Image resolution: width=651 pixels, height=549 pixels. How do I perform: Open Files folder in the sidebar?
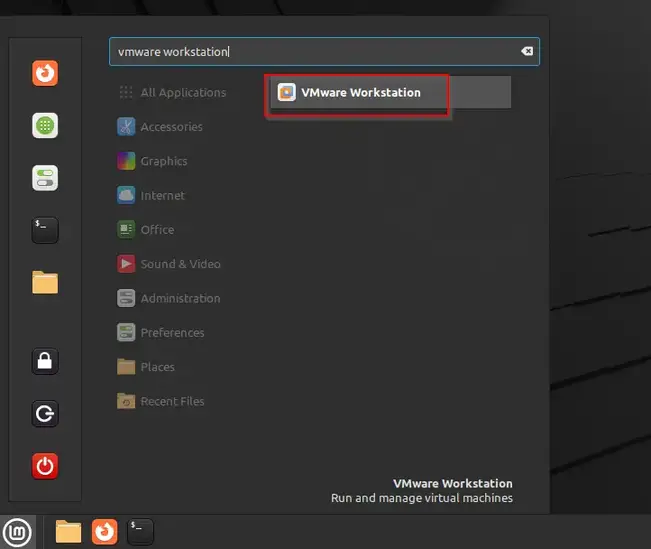click(x=45, y=282)
